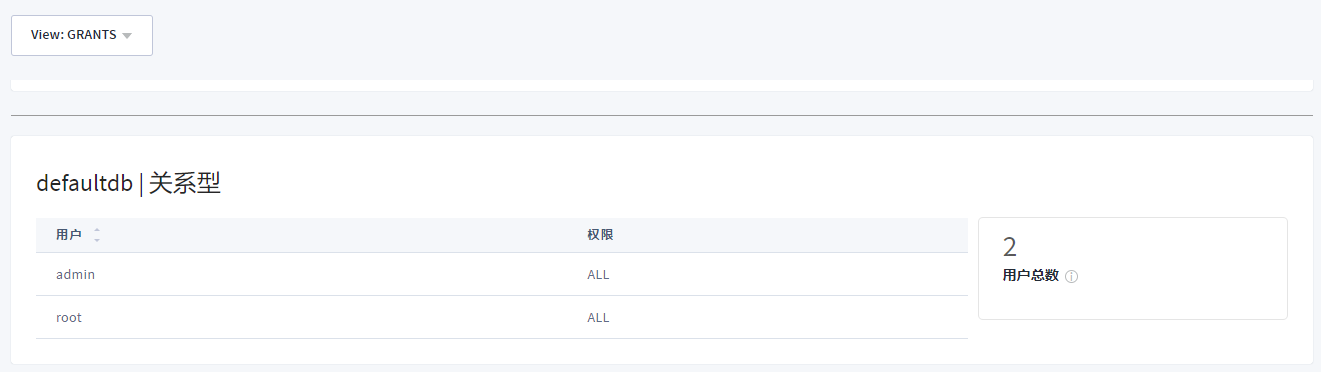Select the admin user row
1321x372 pixels.
[x=502, y=274]
